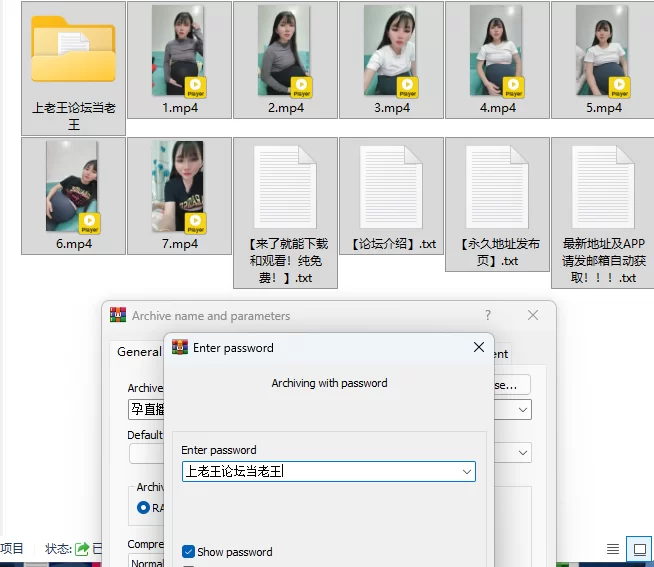654x567 pixels.
Task: Click the help question mark in Archive dialog
Action: point(488,316)
